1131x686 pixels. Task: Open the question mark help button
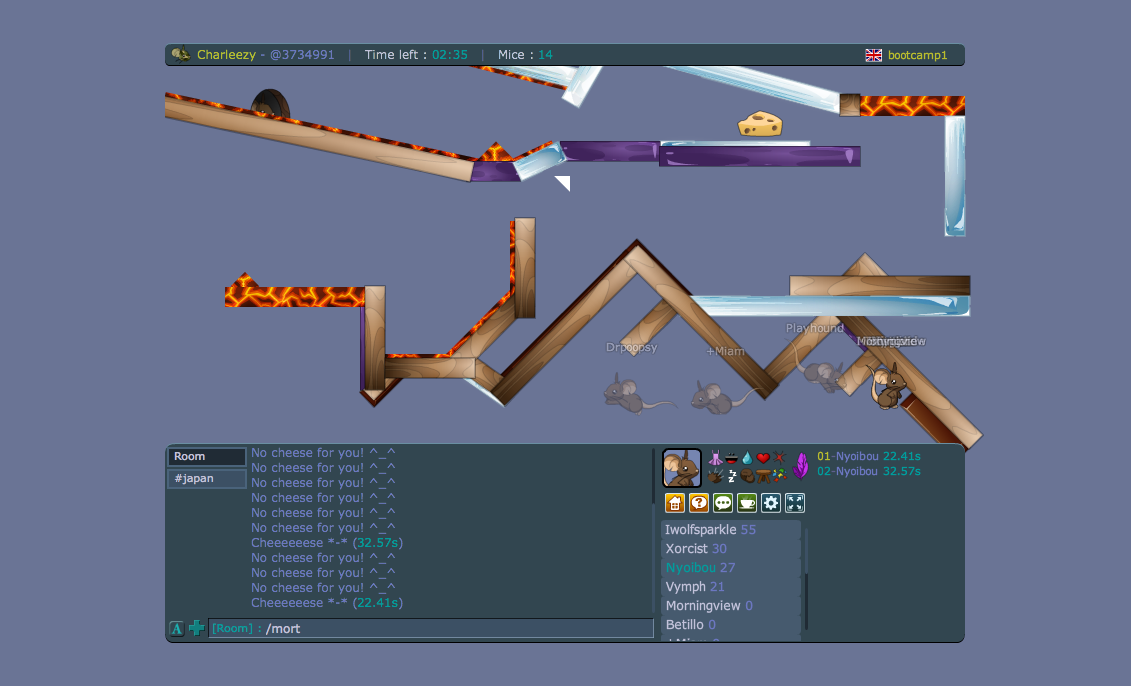pyautogui.click(x=699, y=503)
